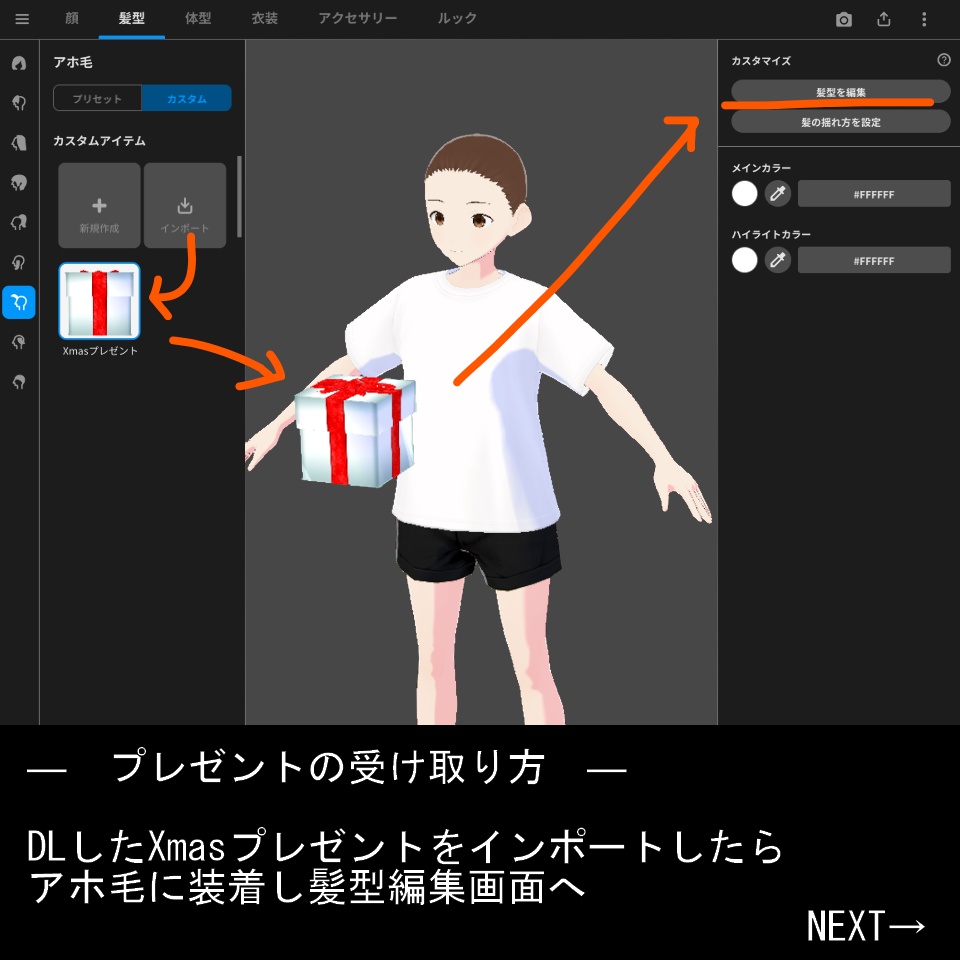The width and height of the screenshot is (960, 960).
Task: Click the camera capture icon in the top bar
Action: click(x=844, y=18)
